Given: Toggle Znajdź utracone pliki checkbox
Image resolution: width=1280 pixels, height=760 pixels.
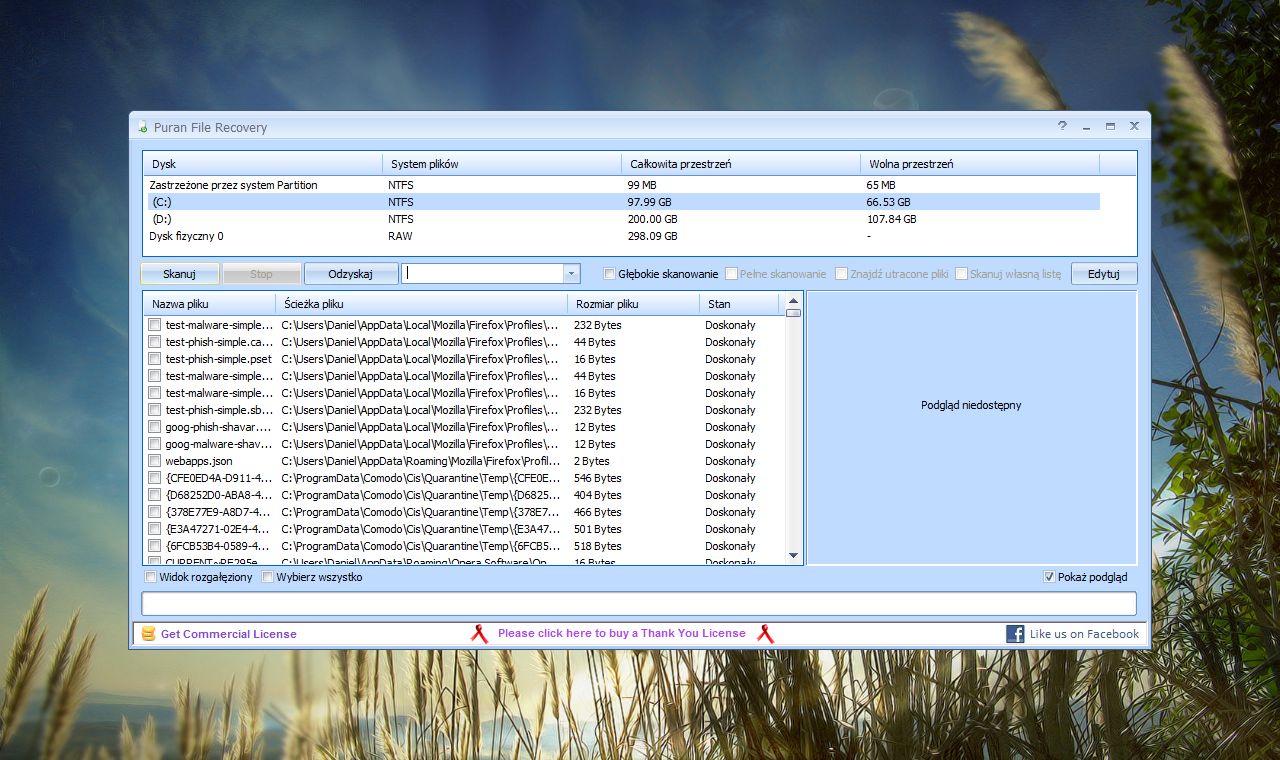Looking at the screenshot, I should coord(841,273).
